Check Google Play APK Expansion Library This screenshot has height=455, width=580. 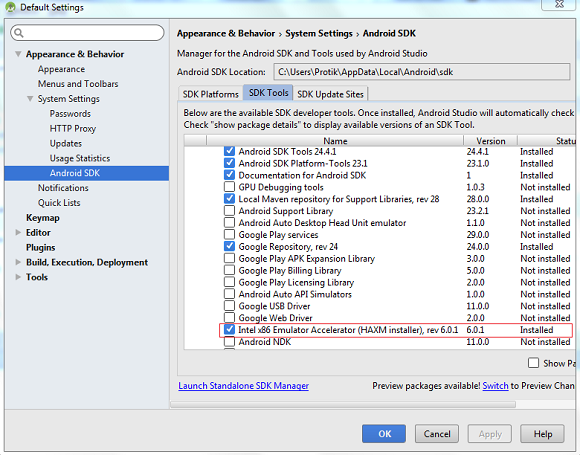[x=229, y=258]
